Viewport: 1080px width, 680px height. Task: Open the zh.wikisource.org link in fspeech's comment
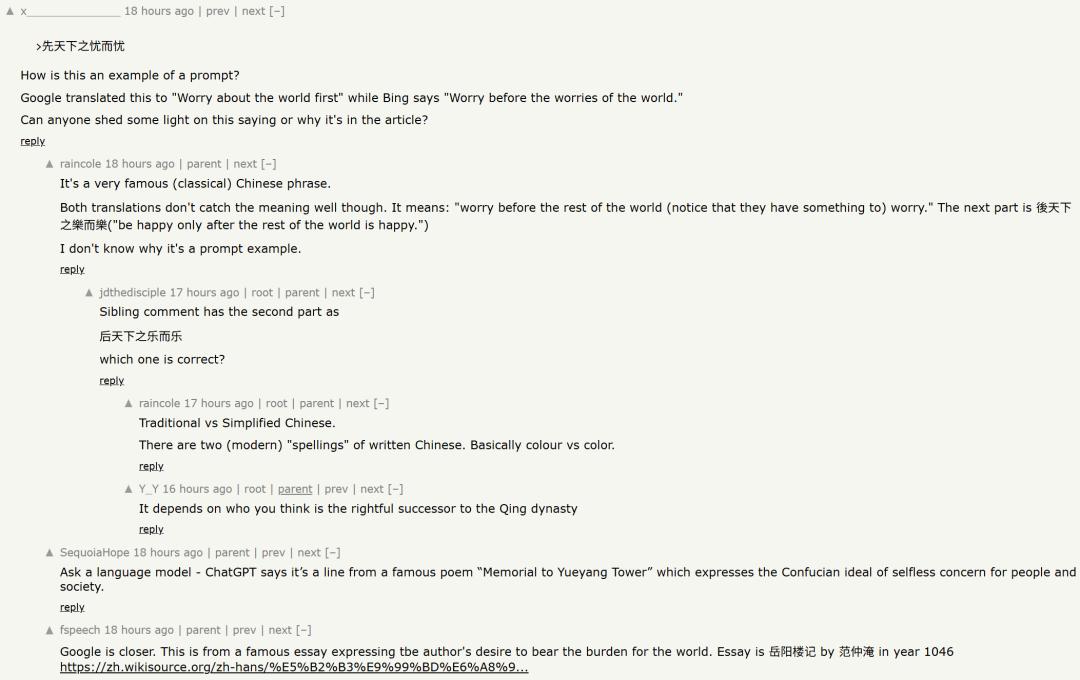(294, 667)
